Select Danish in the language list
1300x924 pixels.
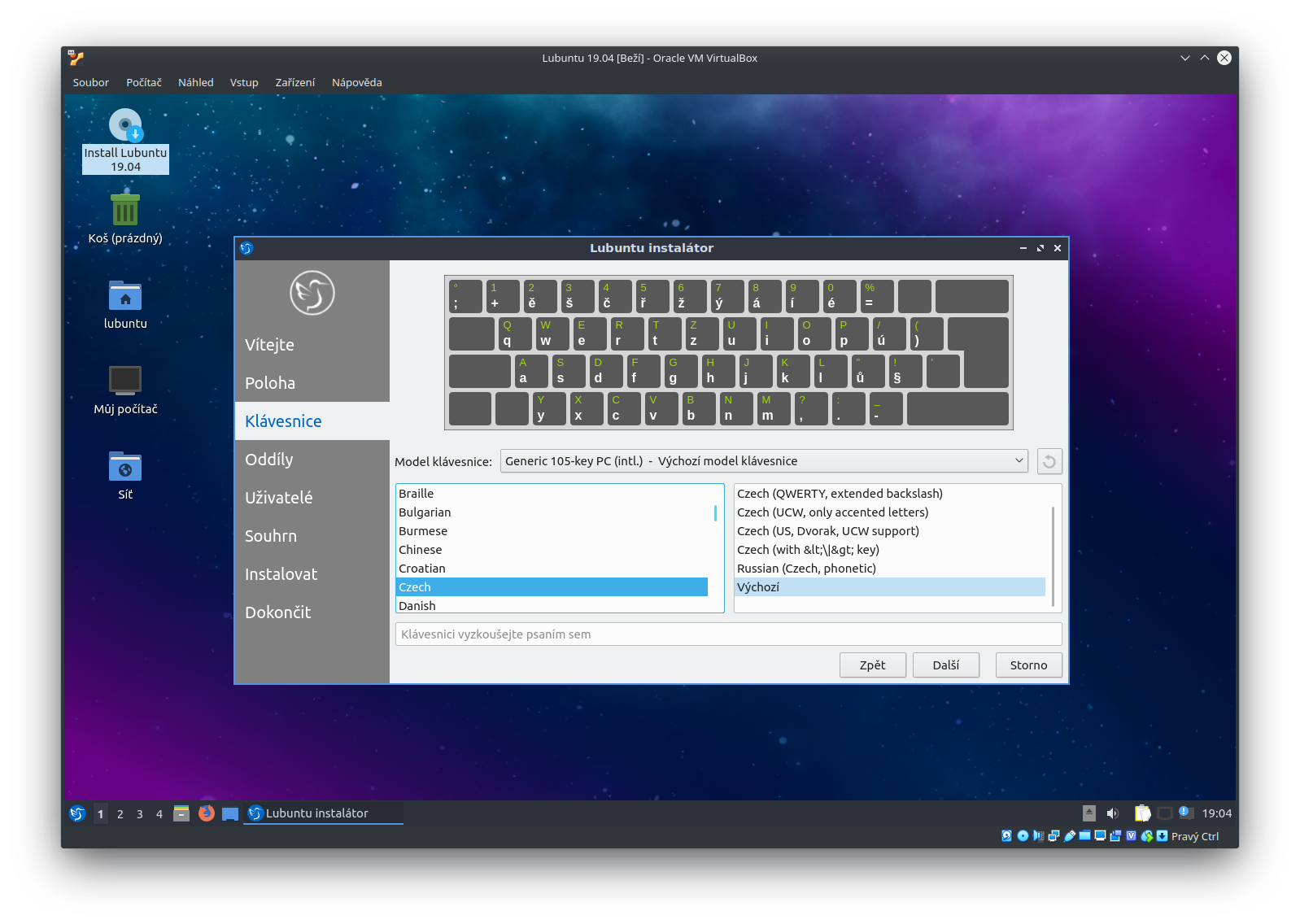pos(552,605)
